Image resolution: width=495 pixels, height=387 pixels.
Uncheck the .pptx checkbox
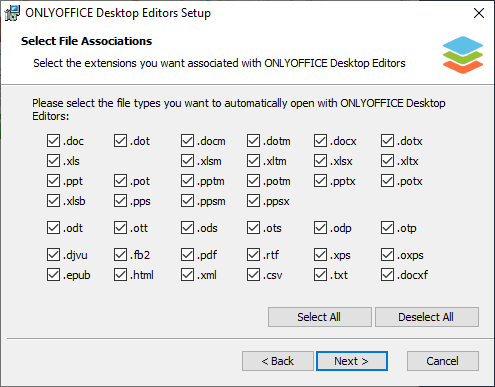[x=320, y=181]
